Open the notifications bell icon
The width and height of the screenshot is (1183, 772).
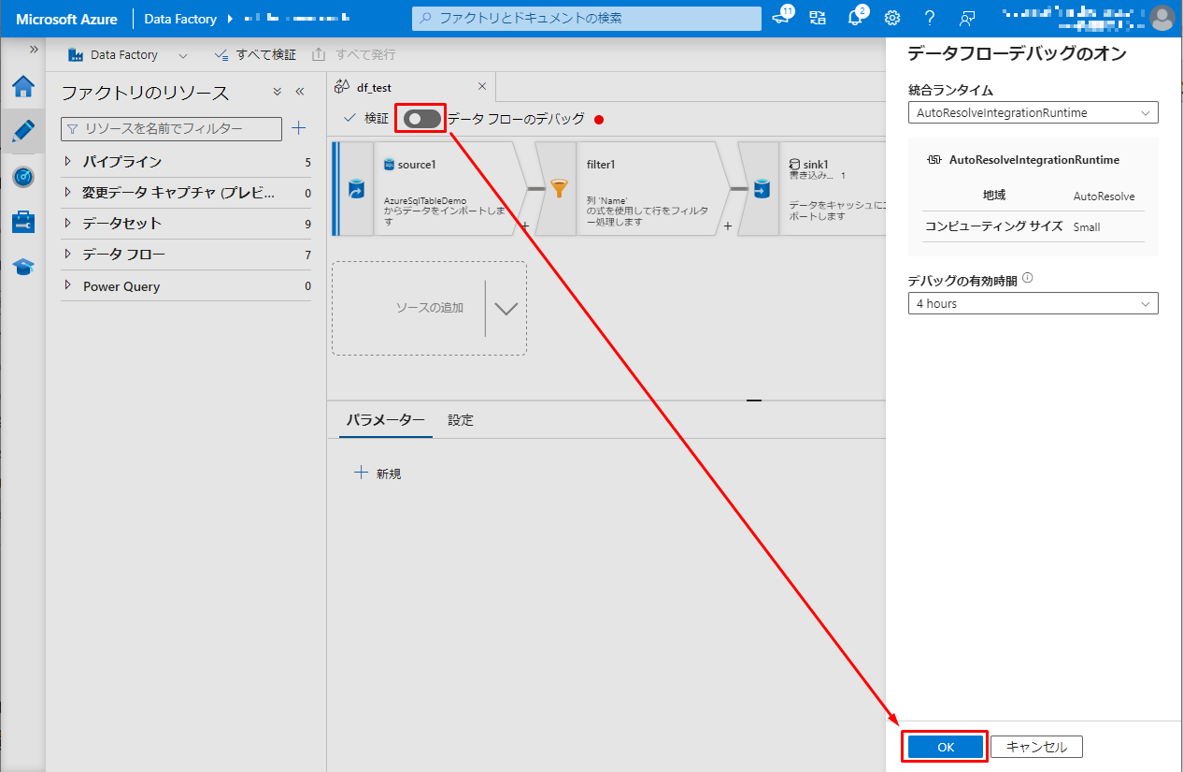click(x=855, y=18)
